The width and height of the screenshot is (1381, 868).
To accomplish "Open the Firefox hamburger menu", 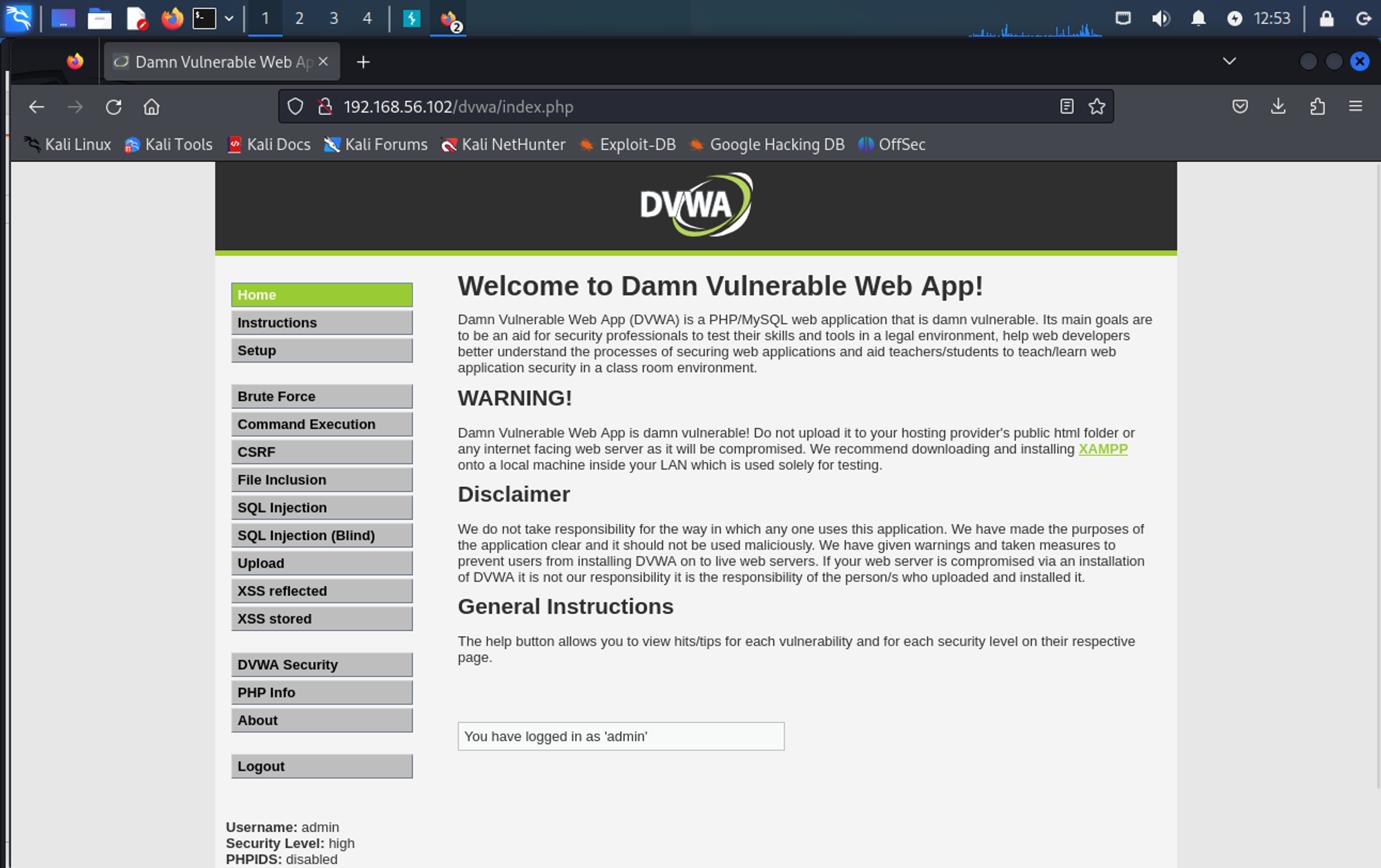I will point(1355,106).
